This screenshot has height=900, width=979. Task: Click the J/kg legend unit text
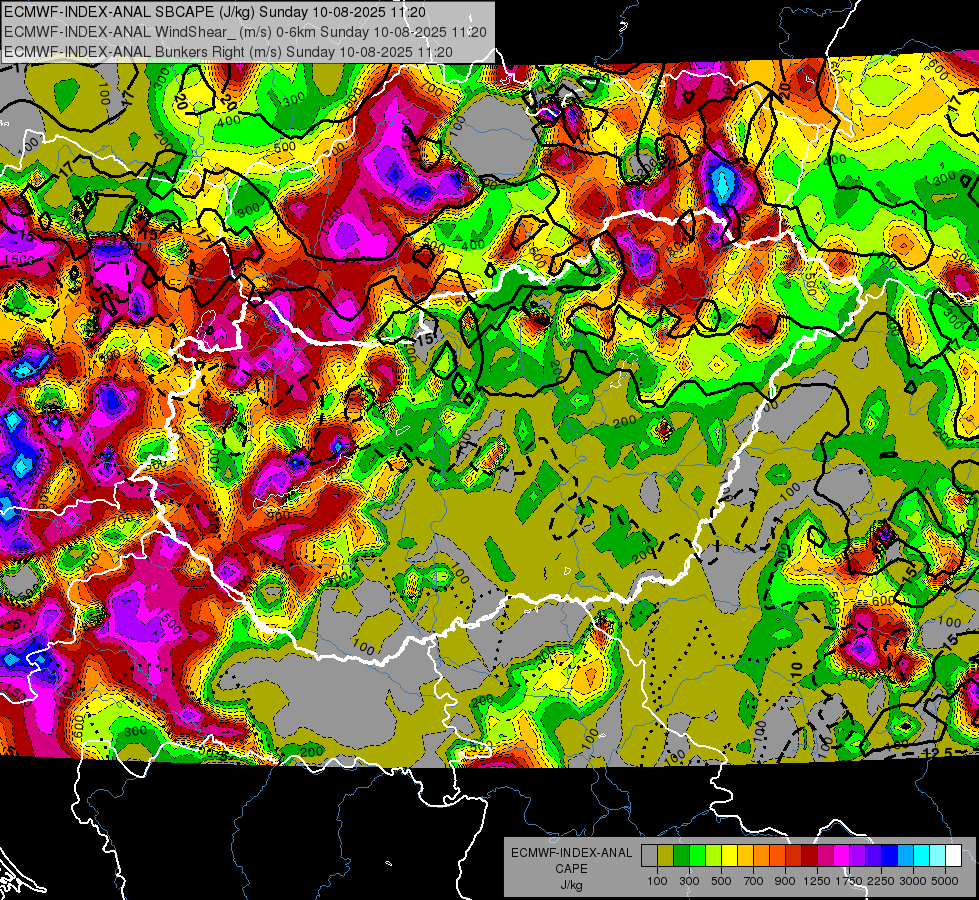571,885
